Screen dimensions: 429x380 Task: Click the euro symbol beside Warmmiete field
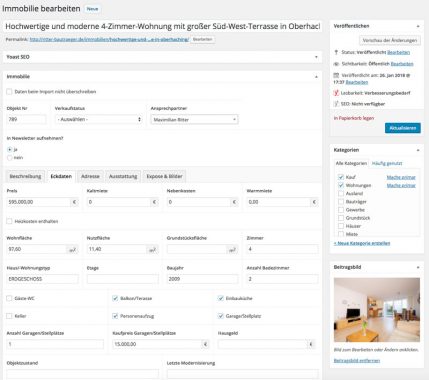[x=314, y=202]
